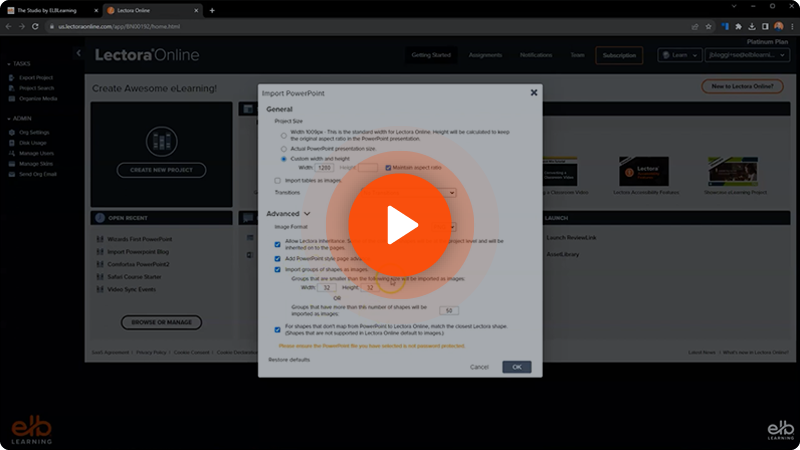Open Lectora Accessibility Features thumbnail

coord(644,171)
